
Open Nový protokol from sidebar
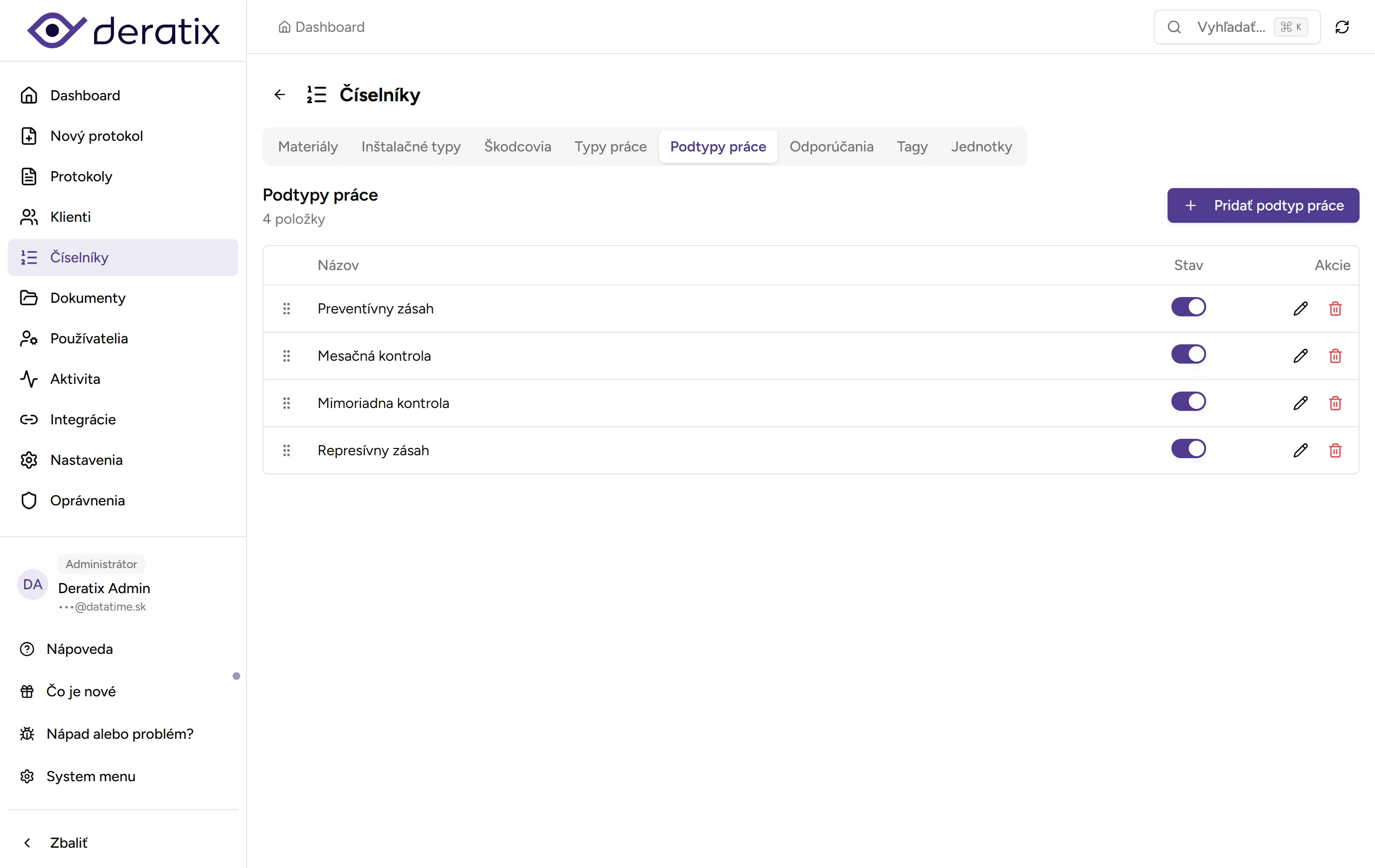click(x=96, y=136)
